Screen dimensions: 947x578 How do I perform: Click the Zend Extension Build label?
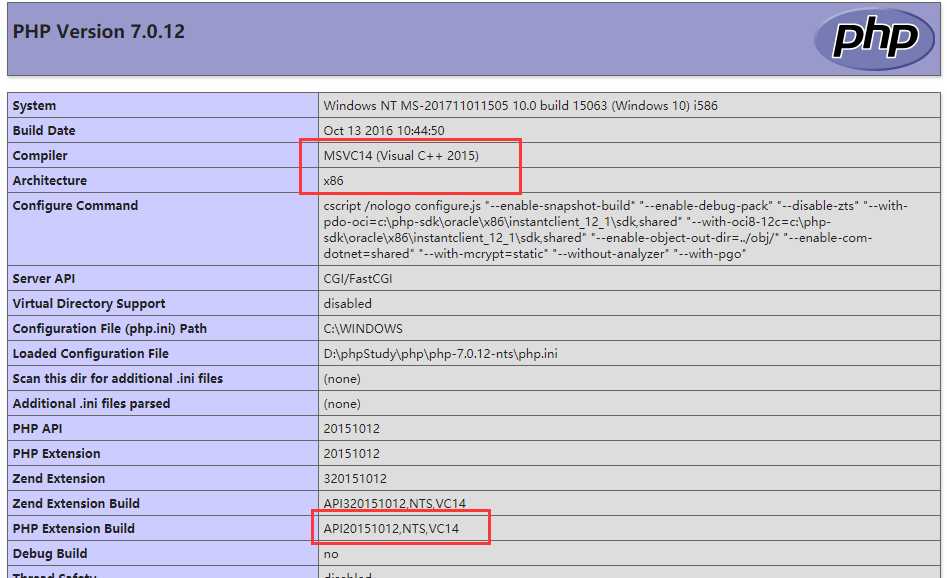point(76,503)
